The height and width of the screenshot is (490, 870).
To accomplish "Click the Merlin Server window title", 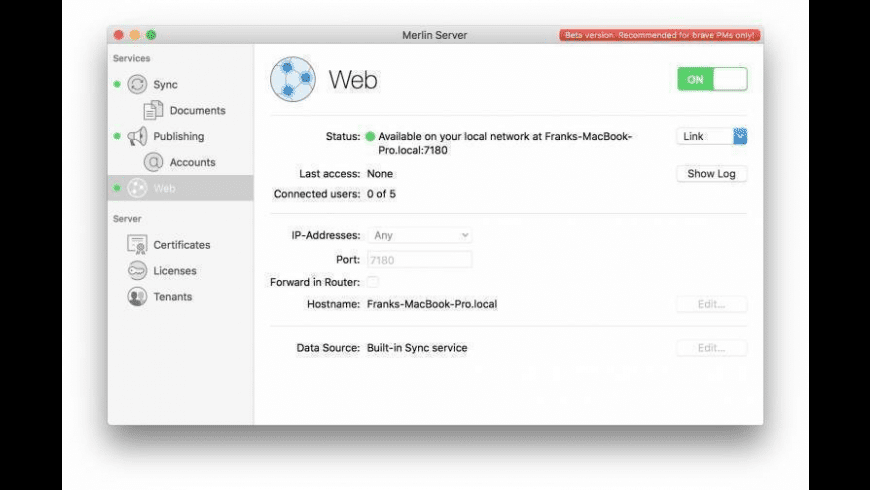I will 434,35.
